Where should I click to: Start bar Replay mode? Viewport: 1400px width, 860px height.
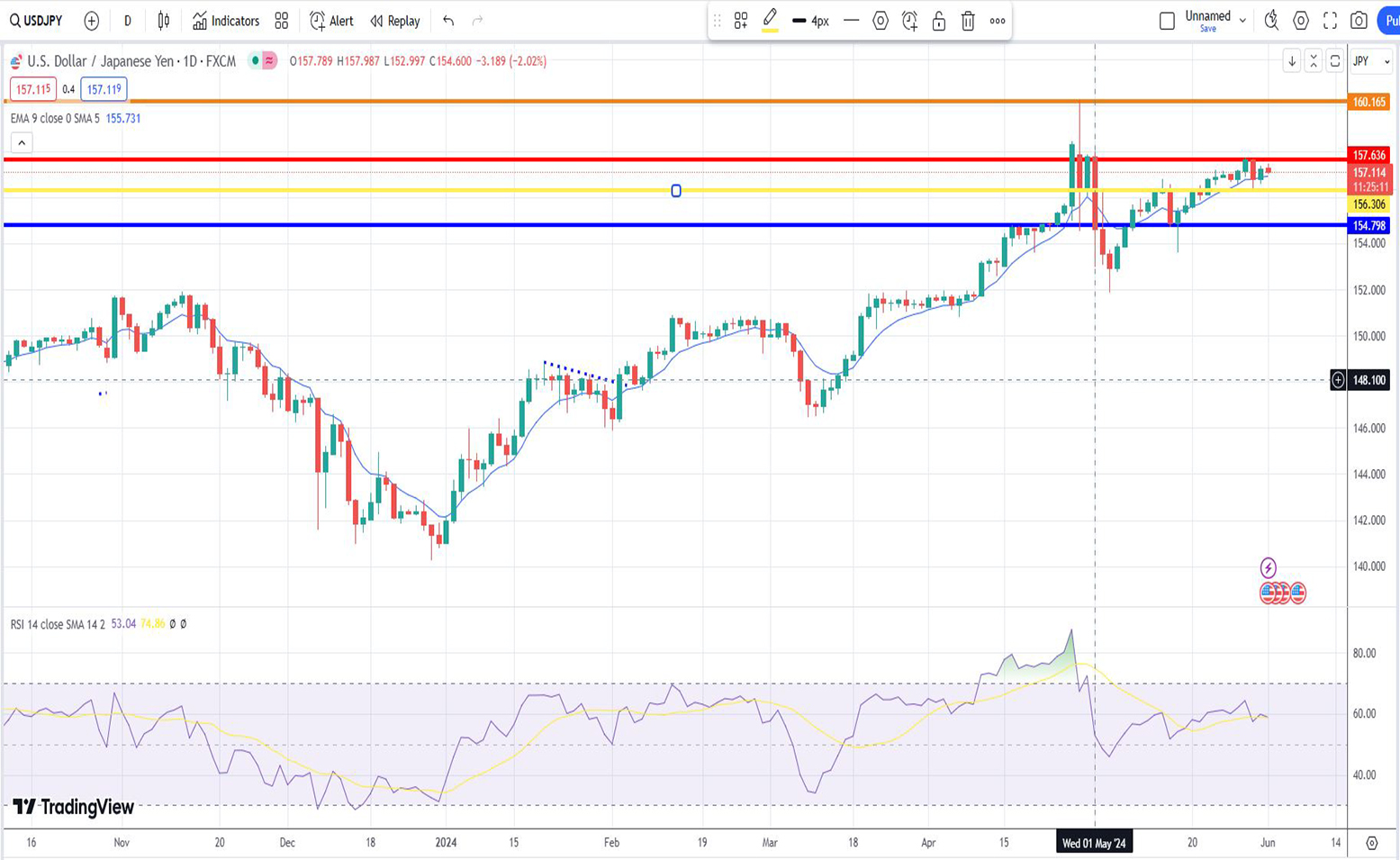[395, 21]
